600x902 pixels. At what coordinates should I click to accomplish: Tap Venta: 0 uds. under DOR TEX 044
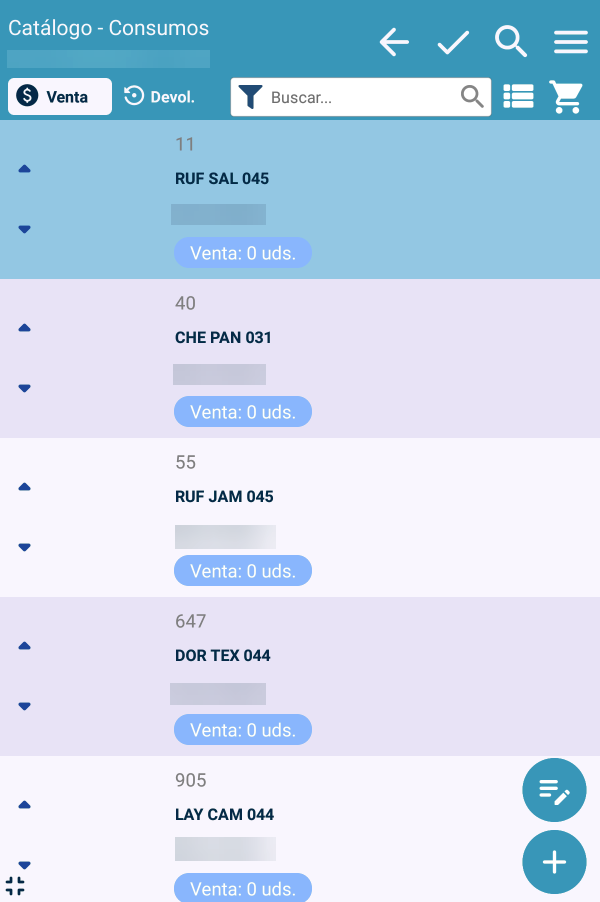pyautogui.click(x=243, y=730)
